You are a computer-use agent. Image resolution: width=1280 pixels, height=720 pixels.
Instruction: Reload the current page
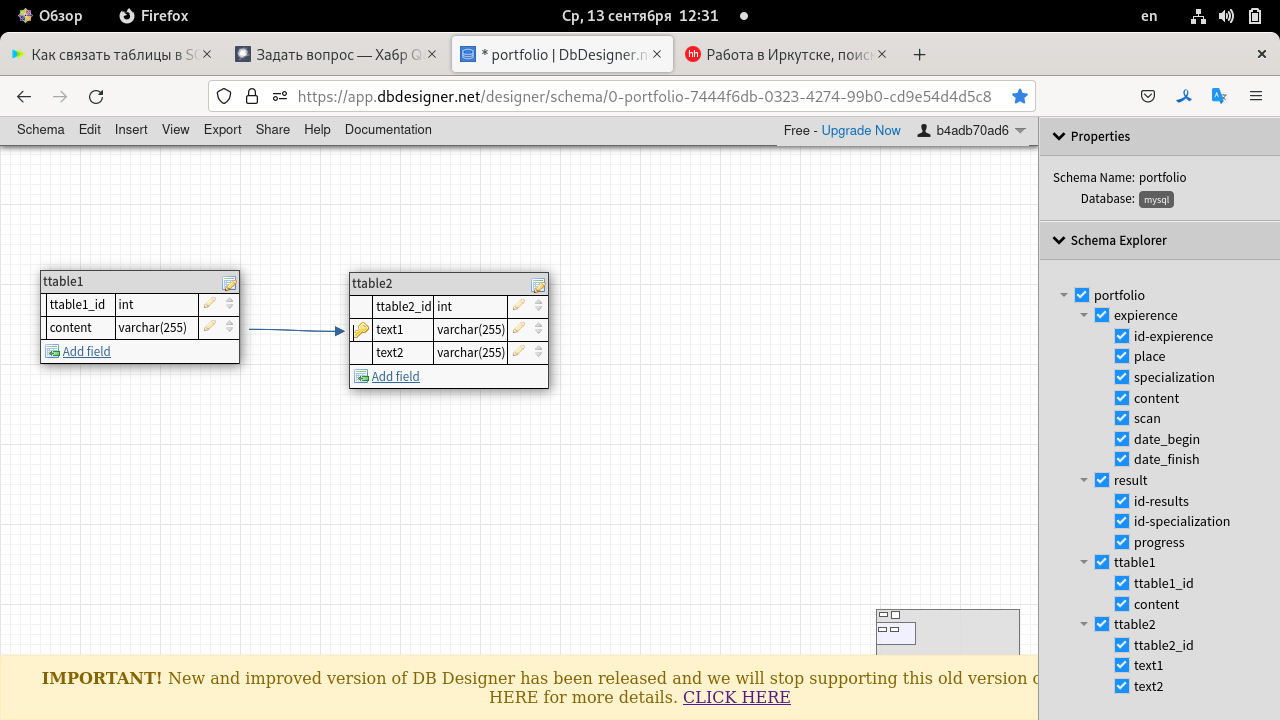(x=96, y=96)
